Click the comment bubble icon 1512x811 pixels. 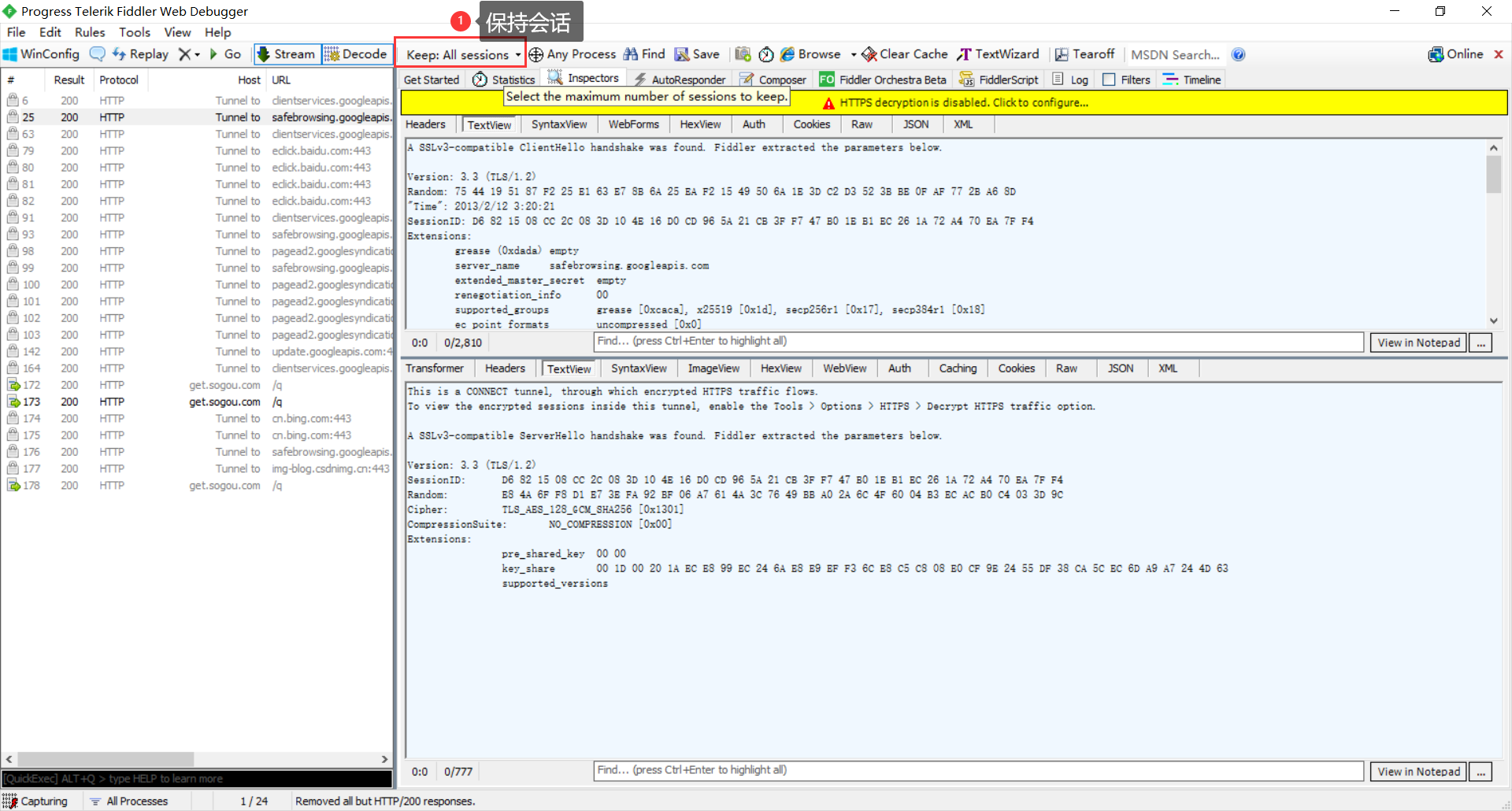pyautogui.click(x=97, y=54)
